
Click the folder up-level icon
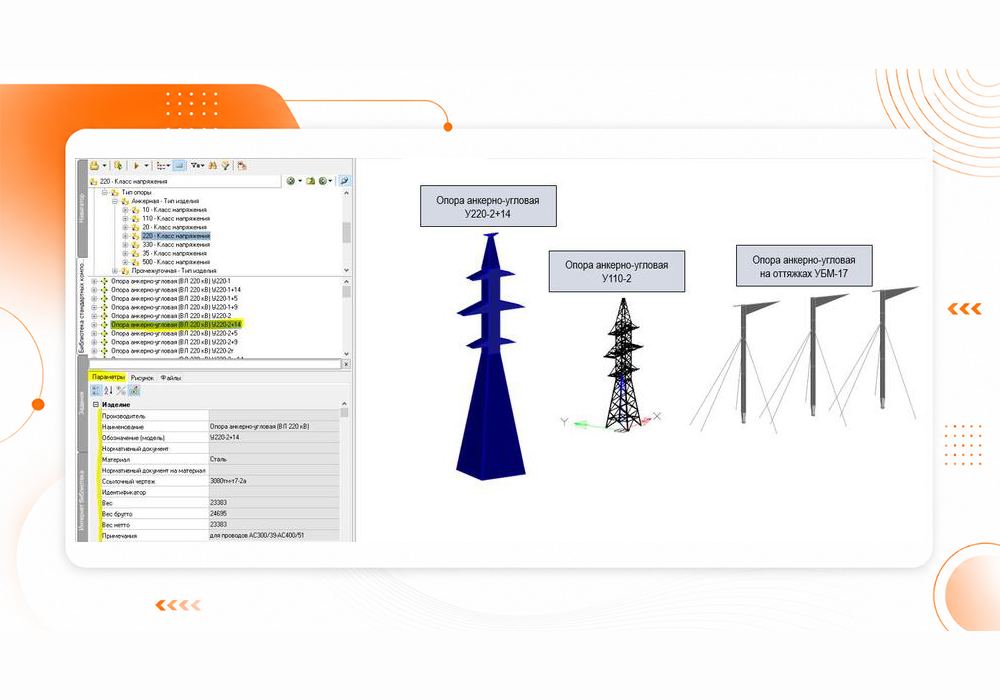coord(311,181)
